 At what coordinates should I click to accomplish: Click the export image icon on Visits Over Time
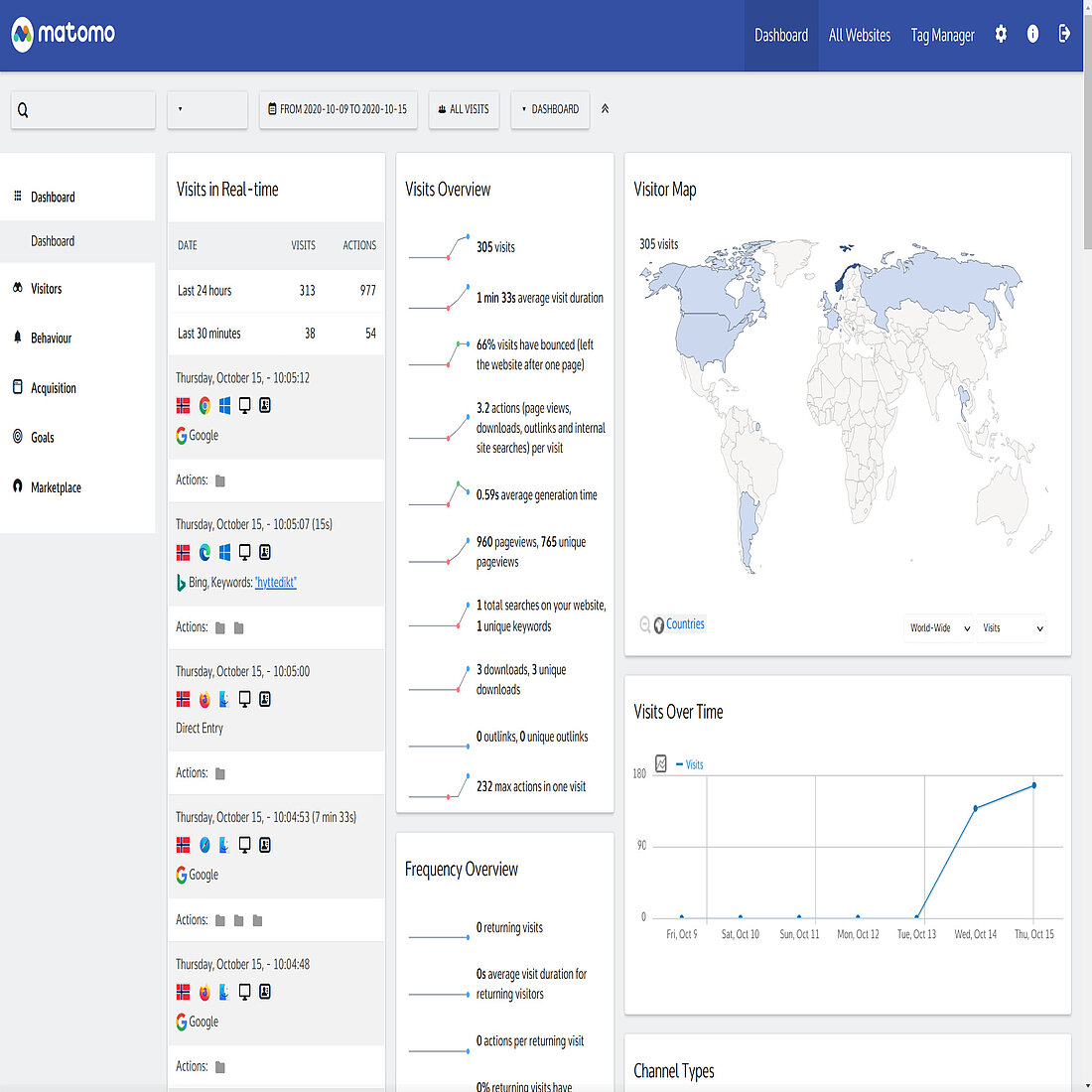(659, 764)
